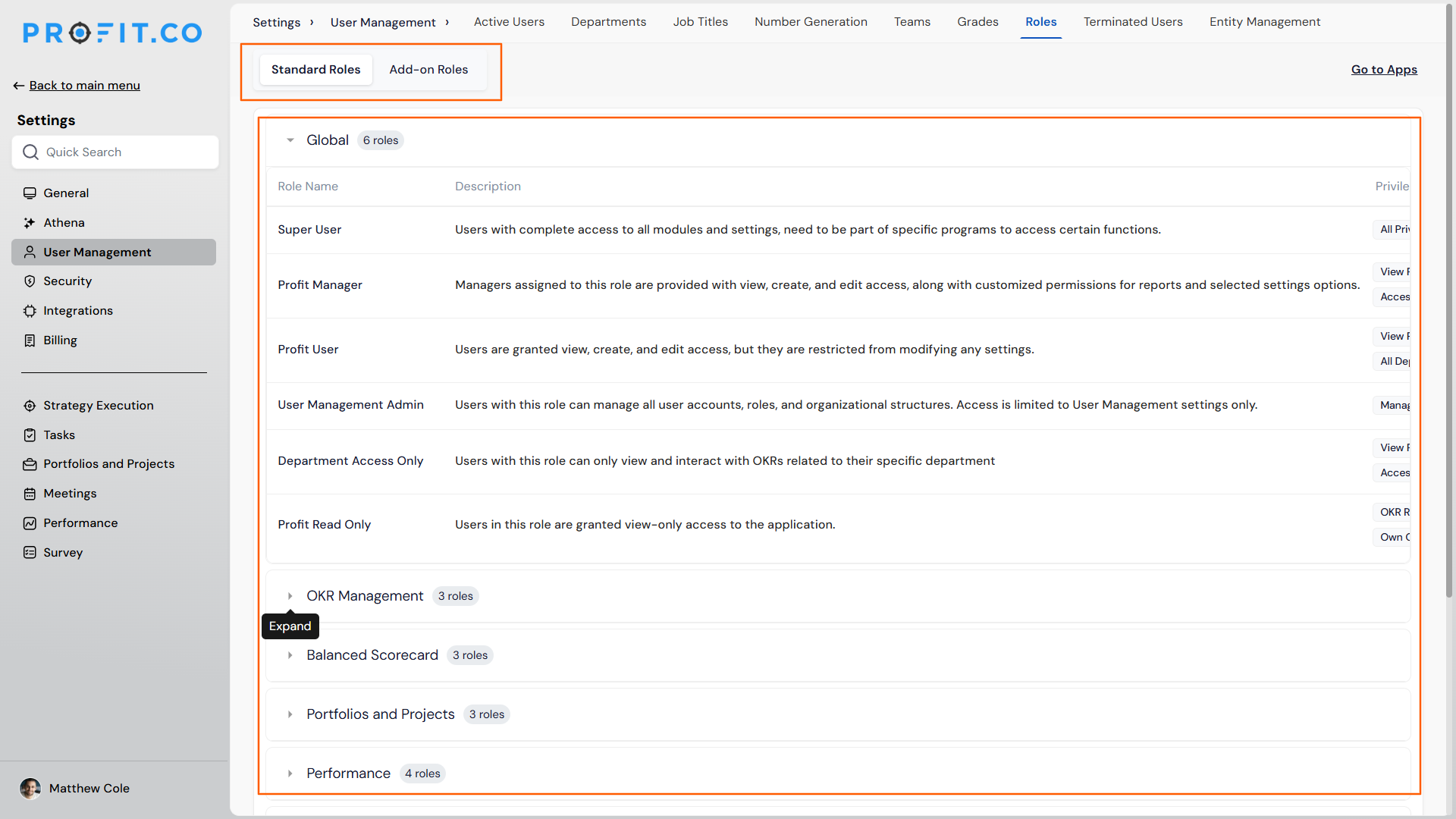The height and width of the screenshot is (819, 1456).
Task: Open the Active Users tab
Action: tap(509, 22)
